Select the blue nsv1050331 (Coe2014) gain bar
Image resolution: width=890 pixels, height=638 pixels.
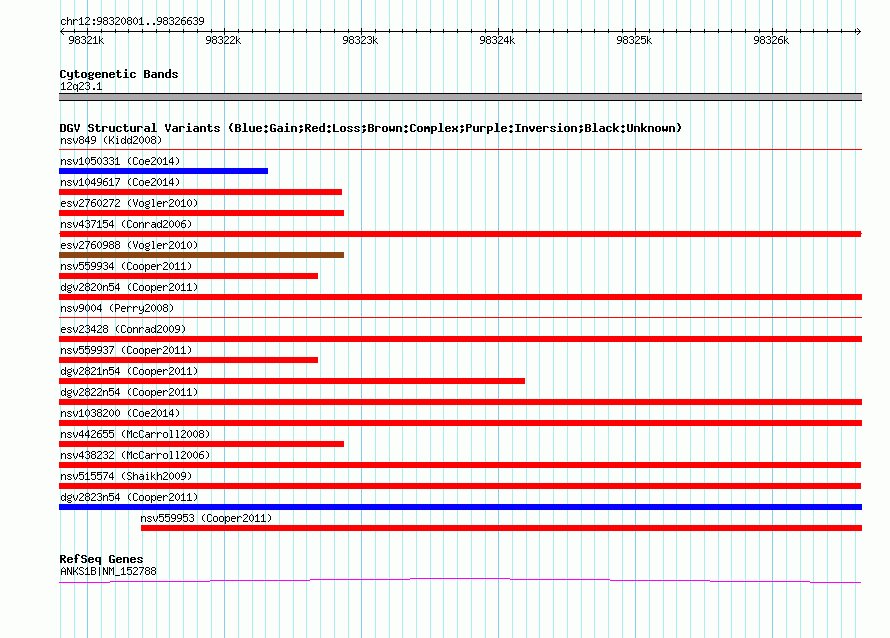click(x=163, y=171)
